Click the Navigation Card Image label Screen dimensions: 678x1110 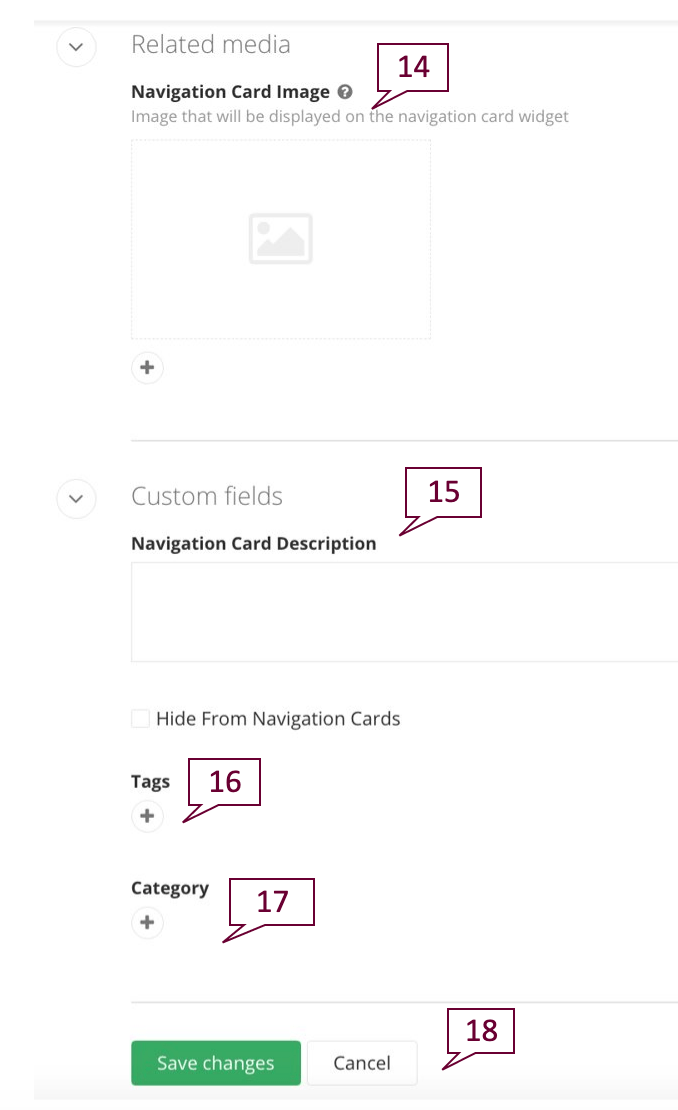coord(230,91)
